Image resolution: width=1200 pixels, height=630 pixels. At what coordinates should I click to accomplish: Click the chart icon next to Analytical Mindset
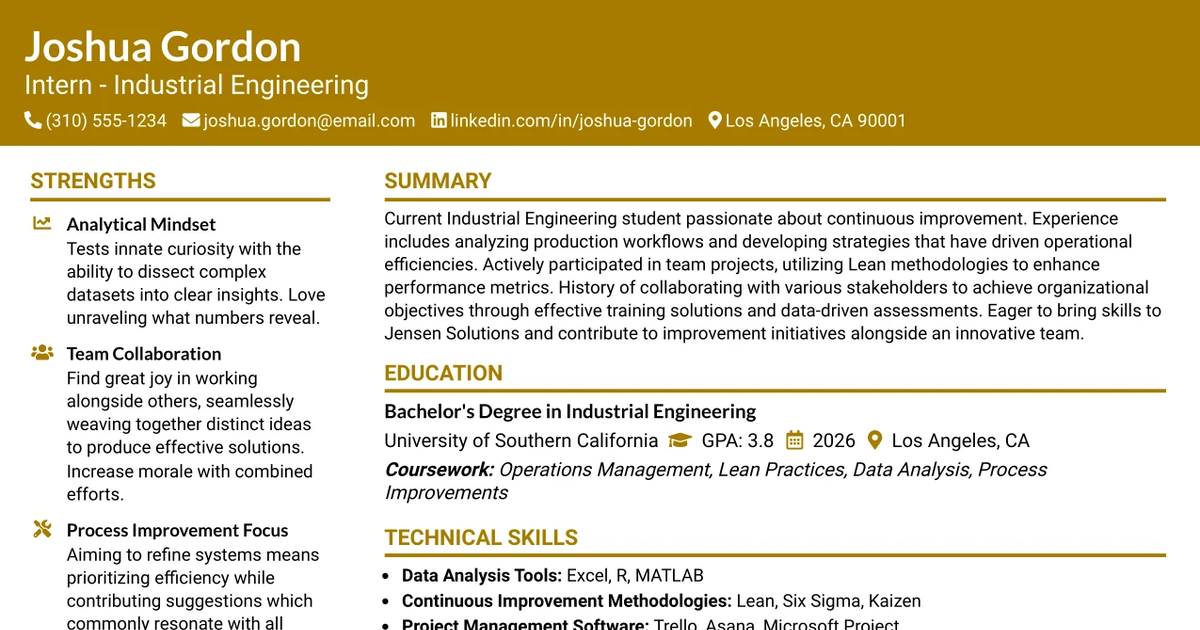pos(42,224)
